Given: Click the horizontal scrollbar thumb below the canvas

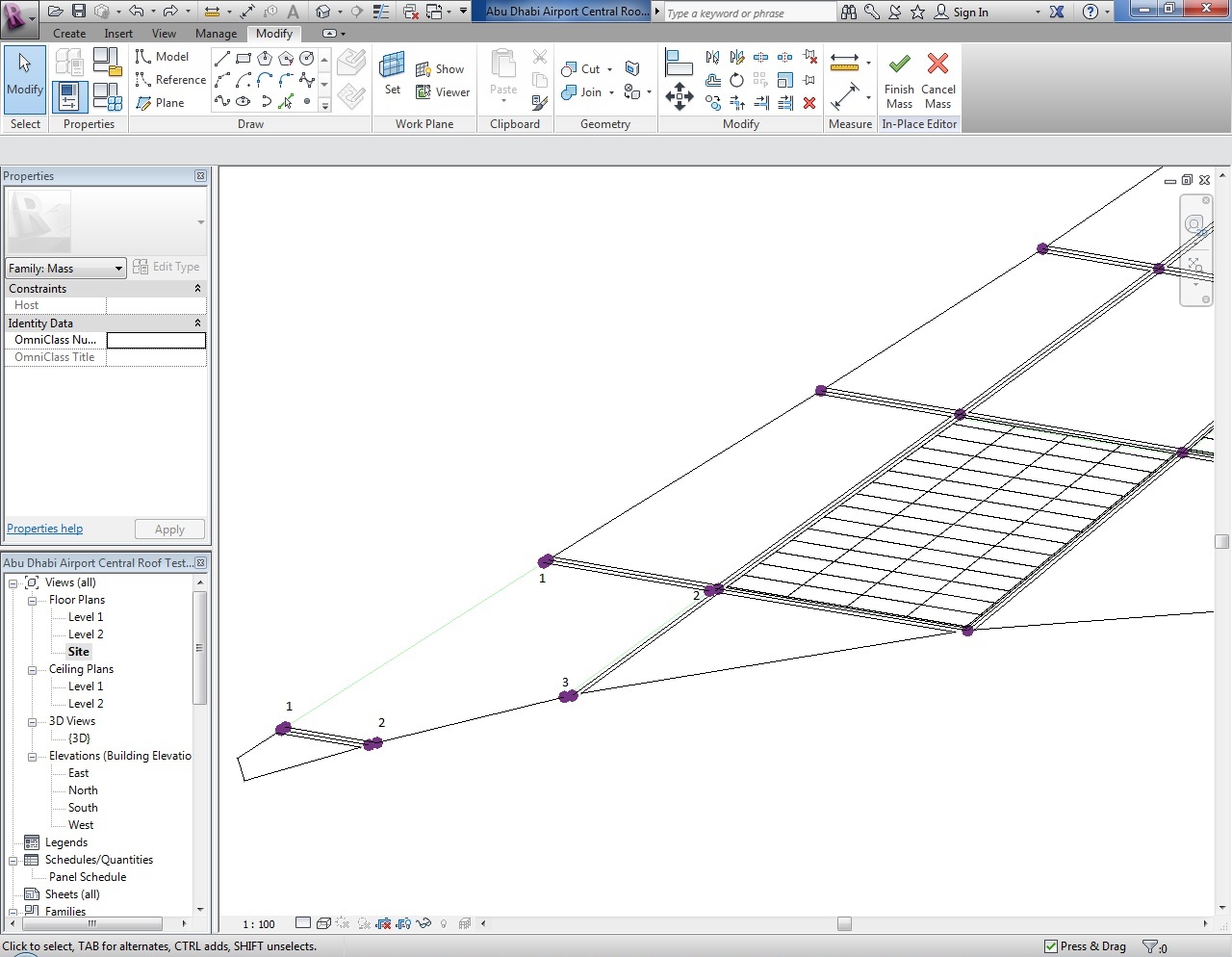Looking at the screenshot, I should click(844, 924).
